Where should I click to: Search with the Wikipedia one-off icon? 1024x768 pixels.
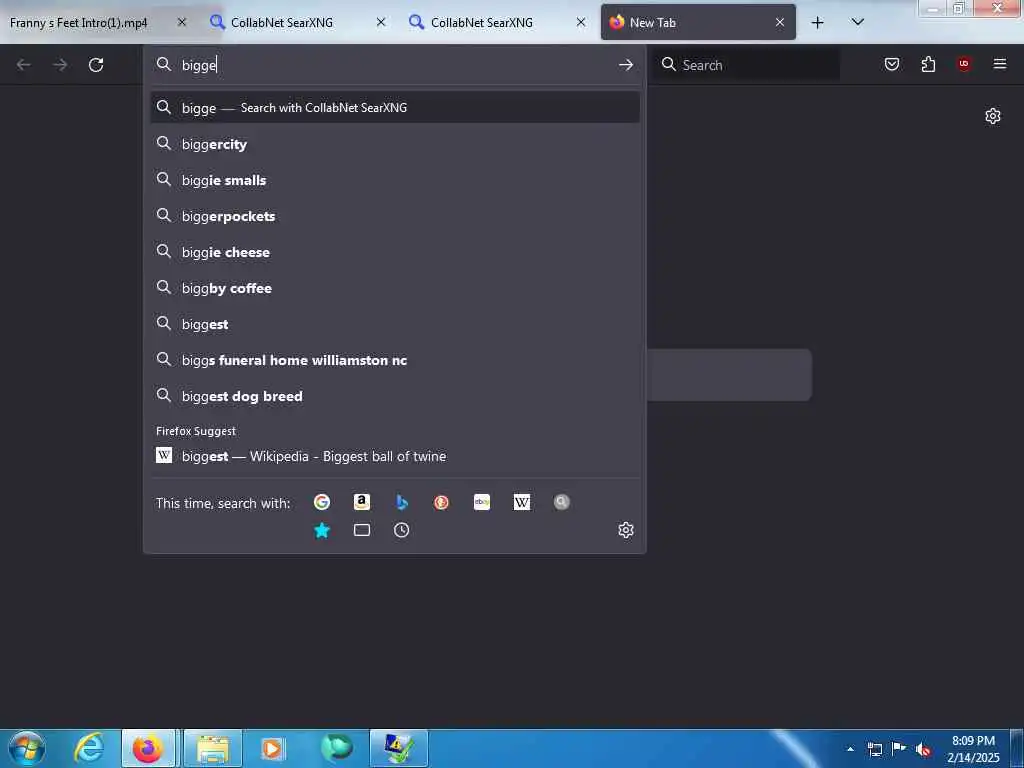point(522,502)
